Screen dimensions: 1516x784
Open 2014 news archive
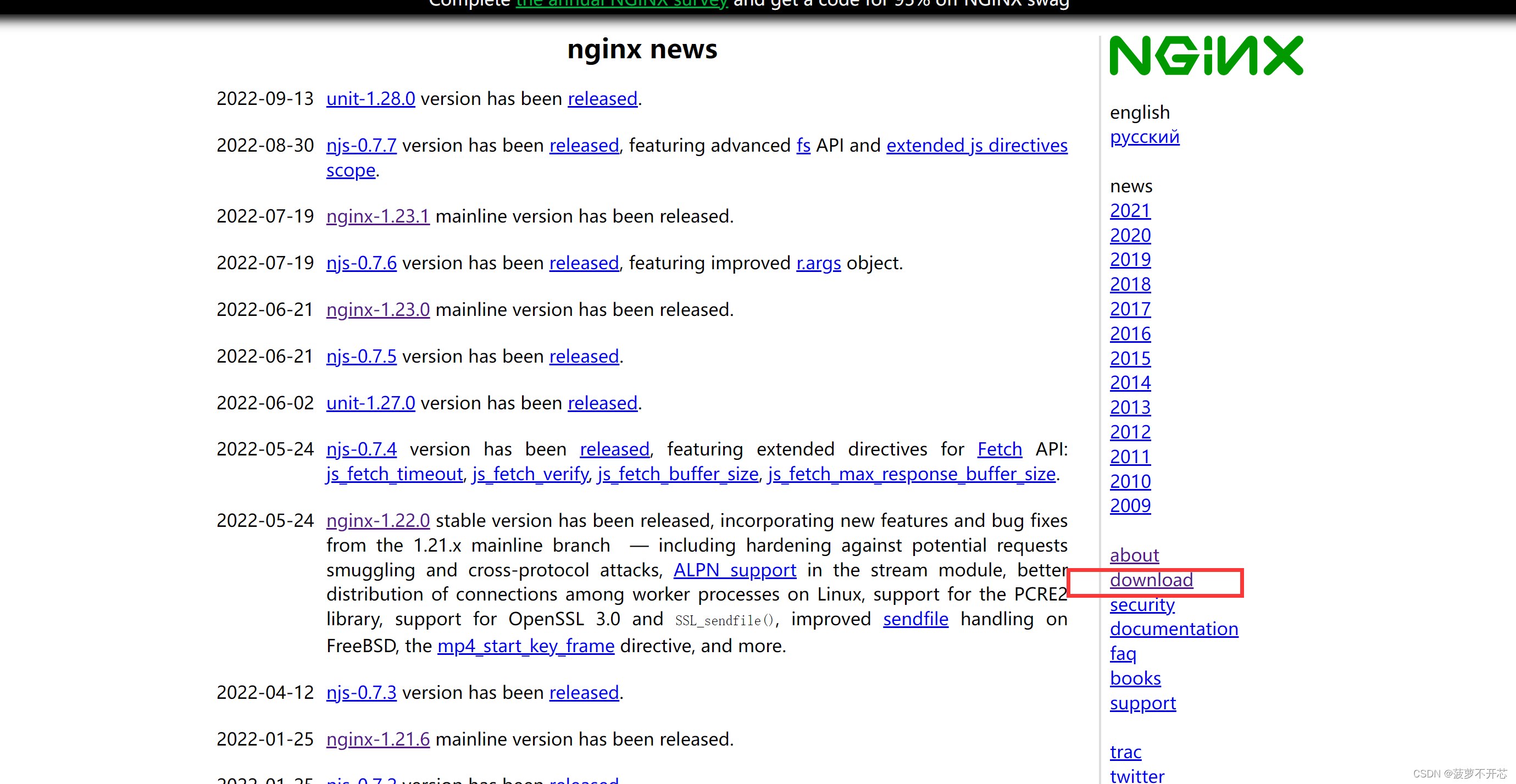coord(1130,382)
